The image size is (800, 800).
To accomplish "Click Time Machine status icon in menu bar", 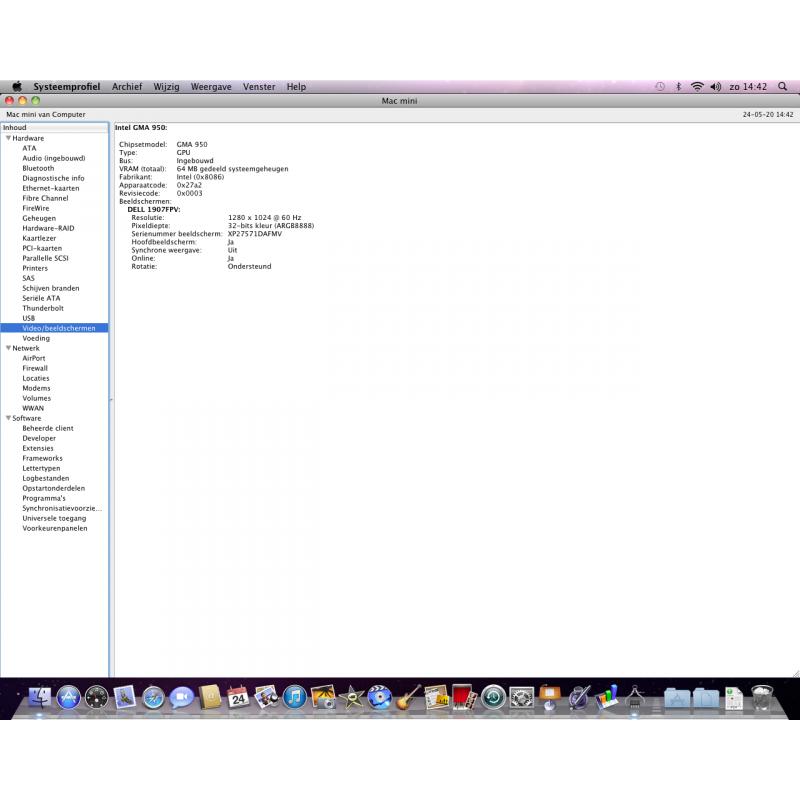I will pyautogui.click(x=660, y=87).
